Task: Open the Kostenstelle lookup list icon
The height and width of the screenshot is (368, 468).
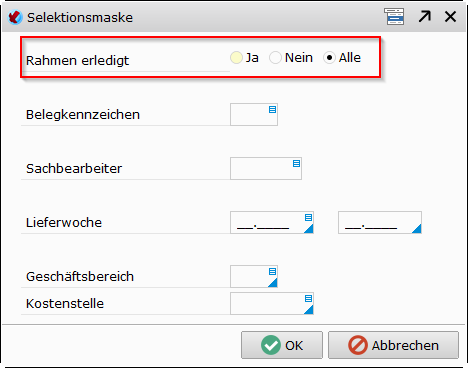Action: tap(308, 299)
